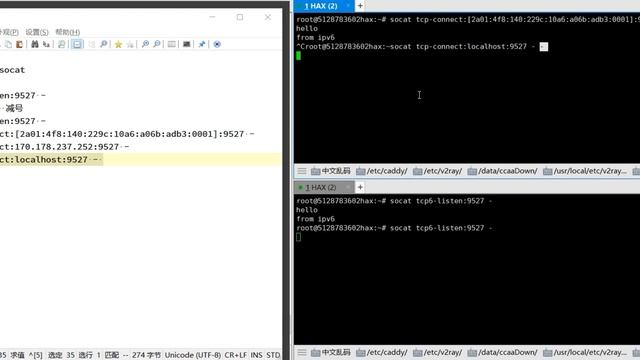
Task: Click the word wrap toolbar icon
Action: [x=62, y=44]
